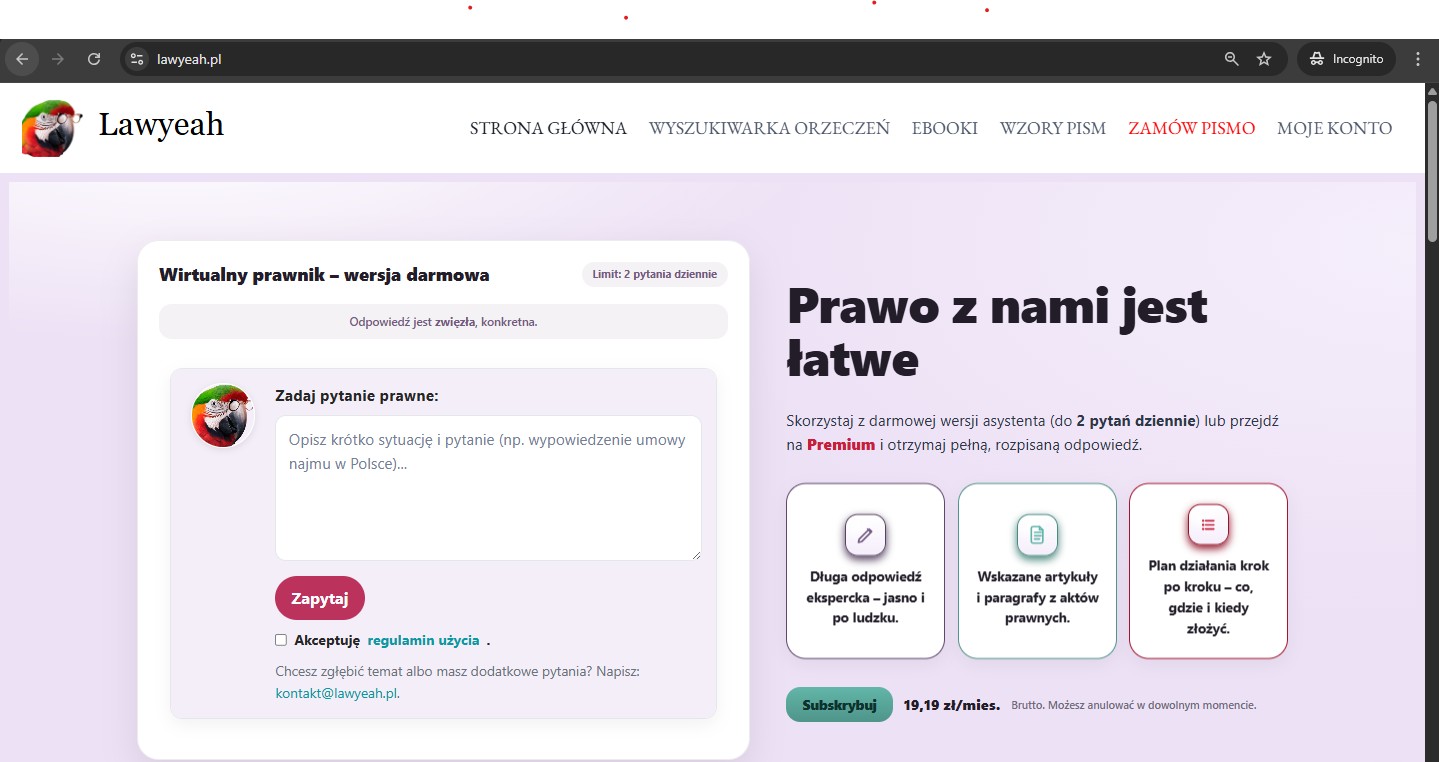Click the document icon on articles card
The image size is (1439, 762).
coord(1037,535)
